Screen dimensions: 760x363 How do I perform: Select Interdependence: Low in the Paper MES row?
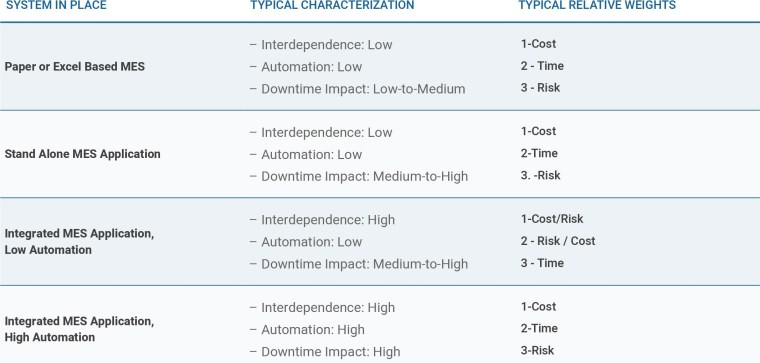coord(327,45)
